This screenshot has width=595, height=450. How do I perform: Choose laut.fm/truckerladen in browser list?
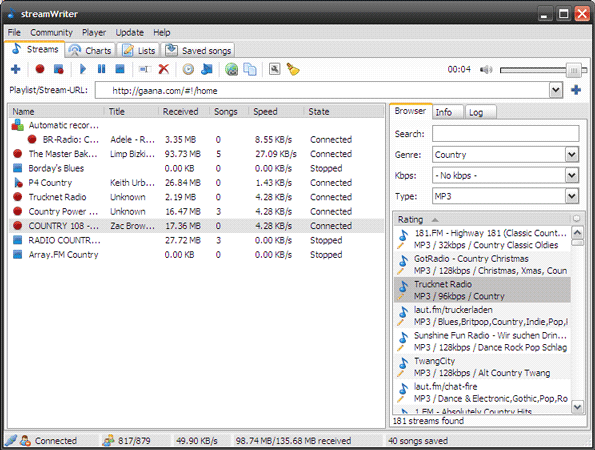coord(482,316)
